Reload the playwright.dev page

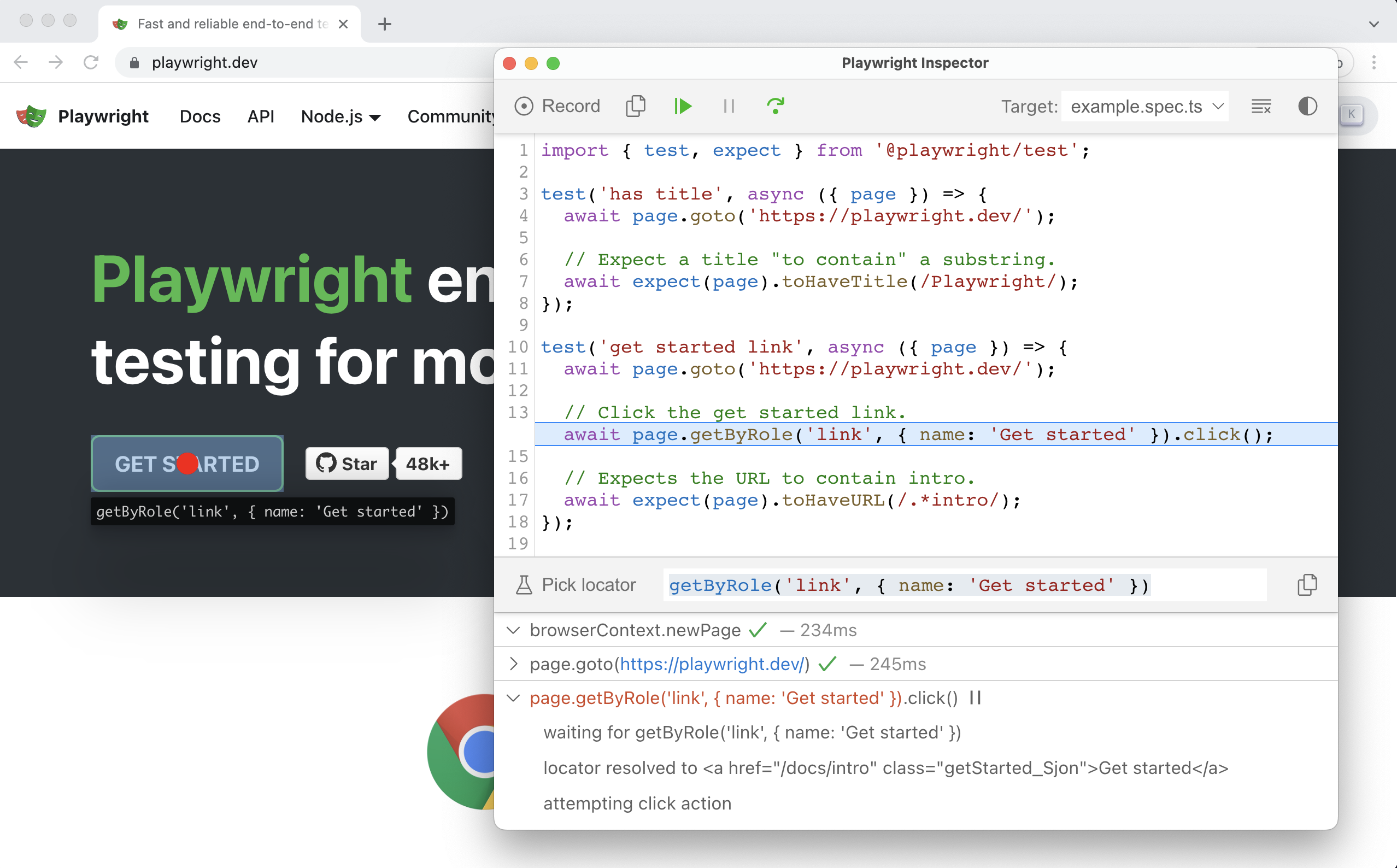[x=91, y=62]
